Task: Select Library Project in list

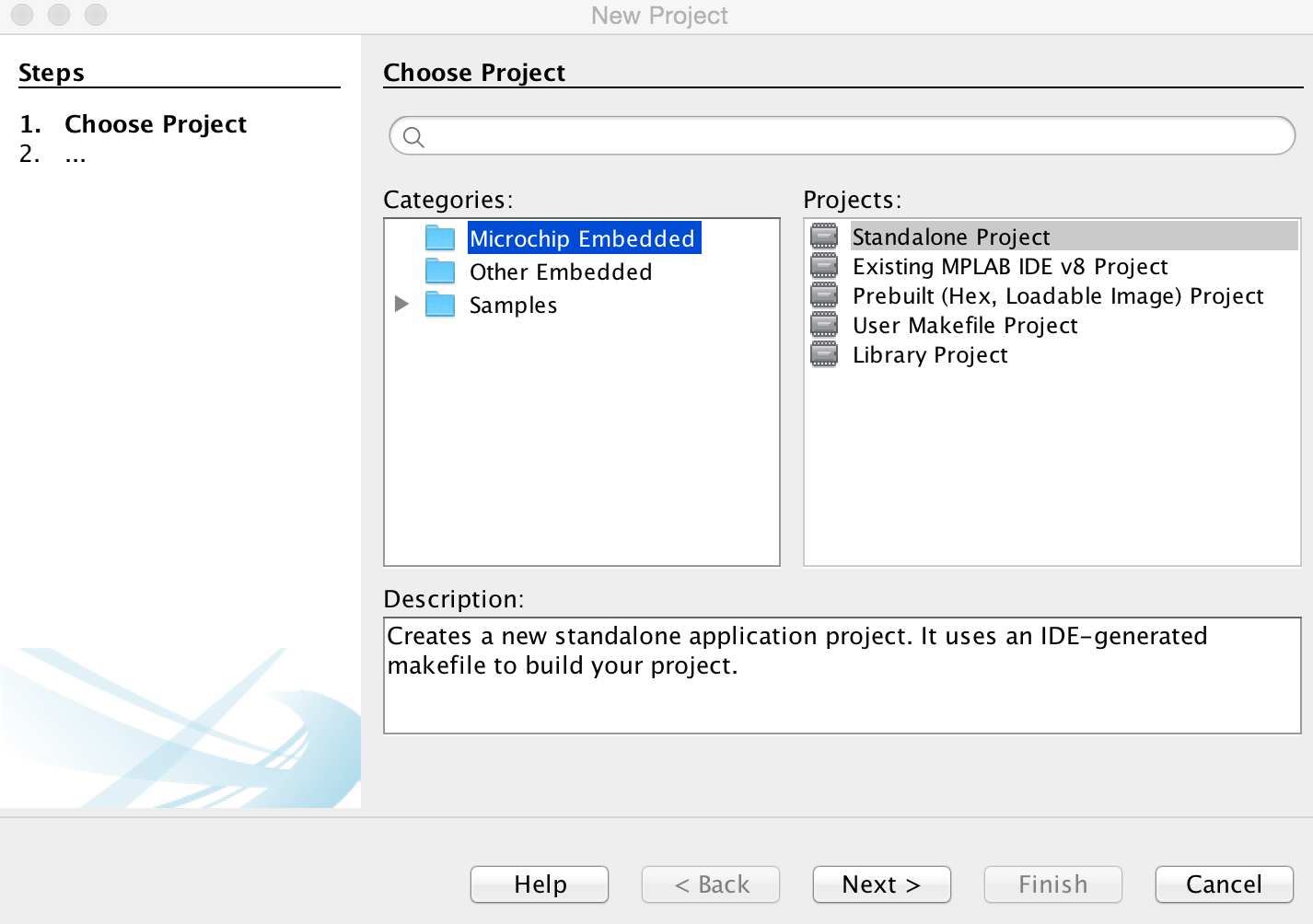Action: coord(930,354)
